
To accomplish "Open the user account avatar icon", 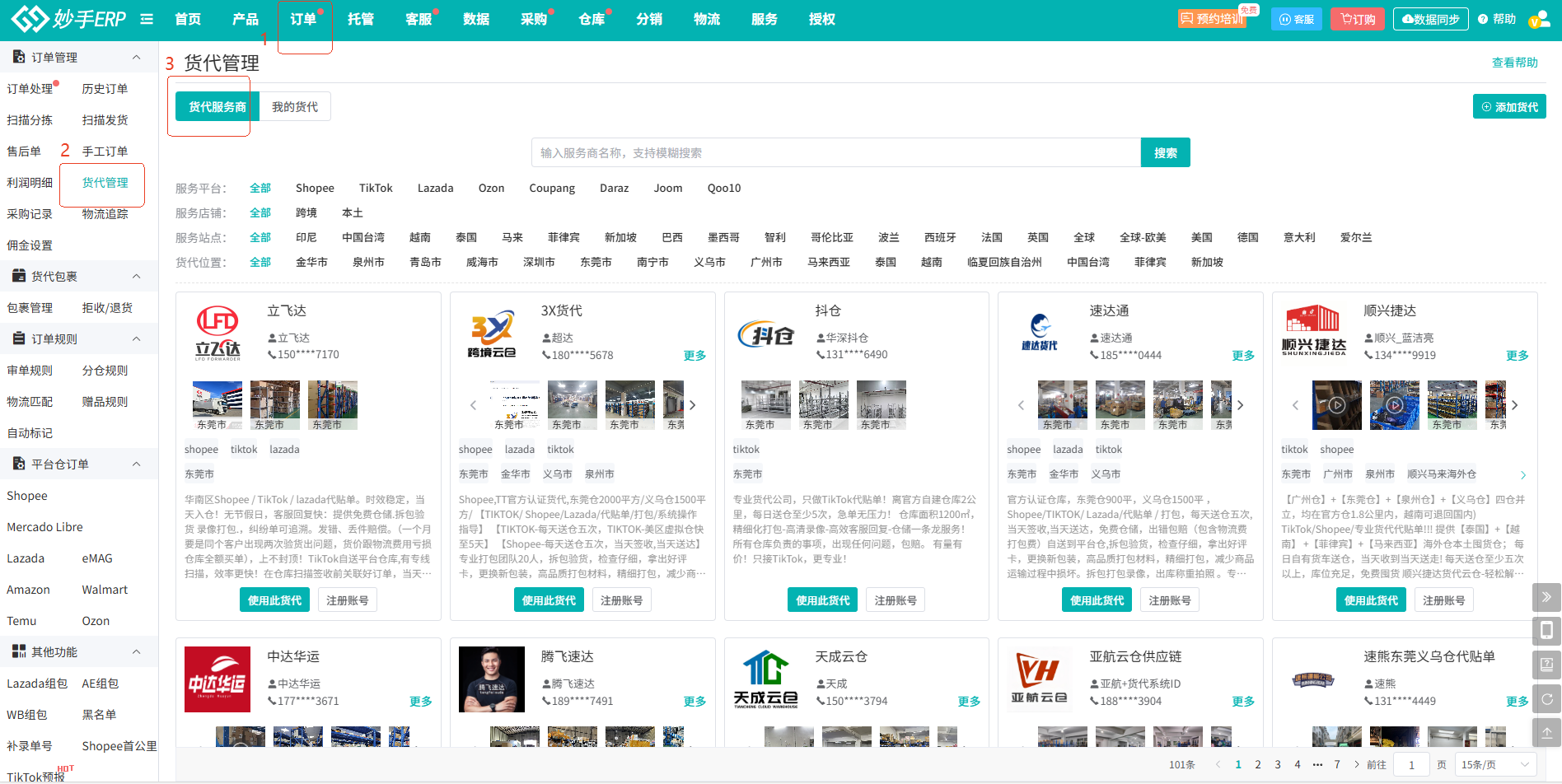I will click(1539, 19).
